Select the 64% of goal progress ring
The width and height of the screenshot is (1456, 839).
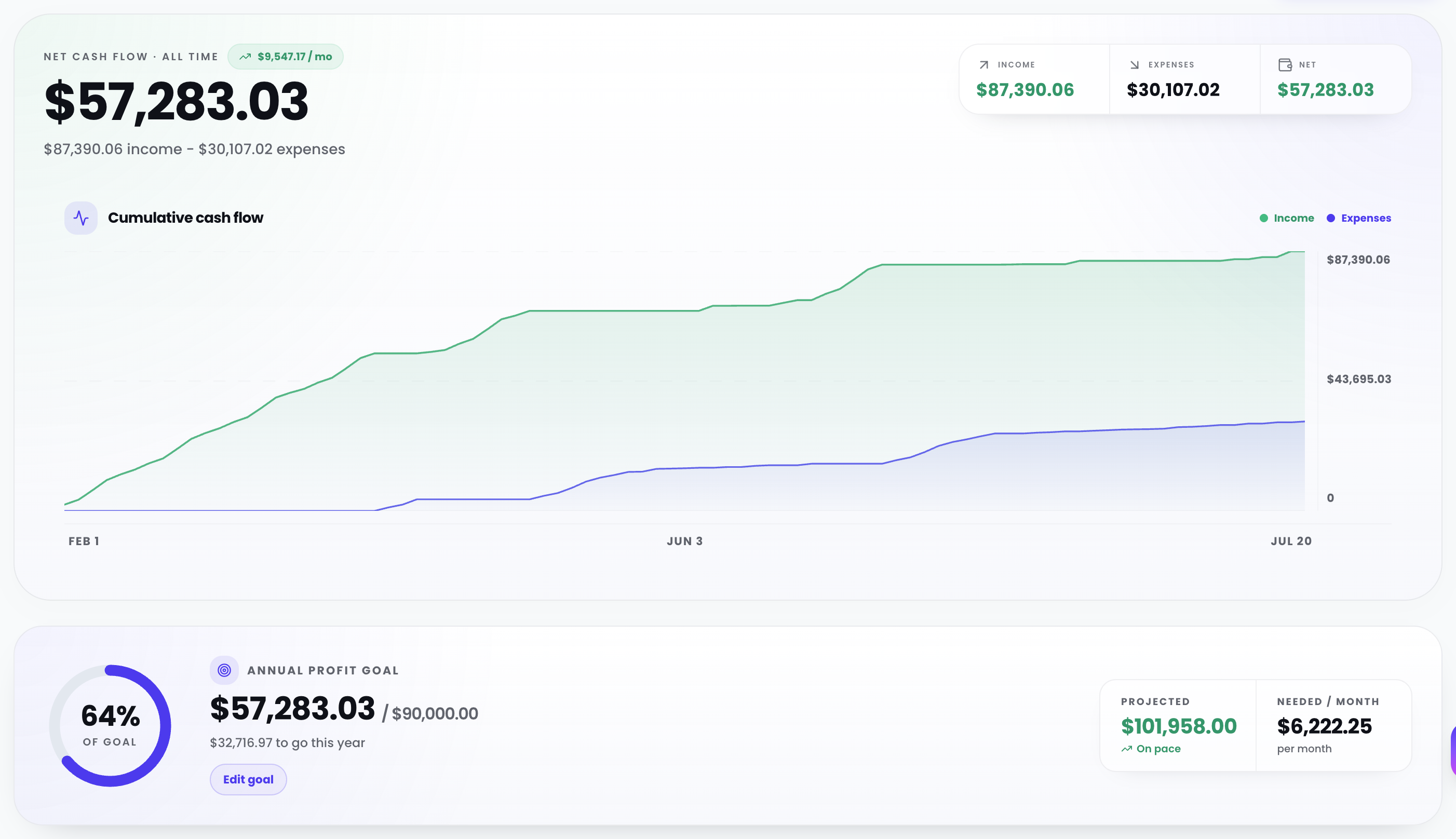(x=110, y=725)
